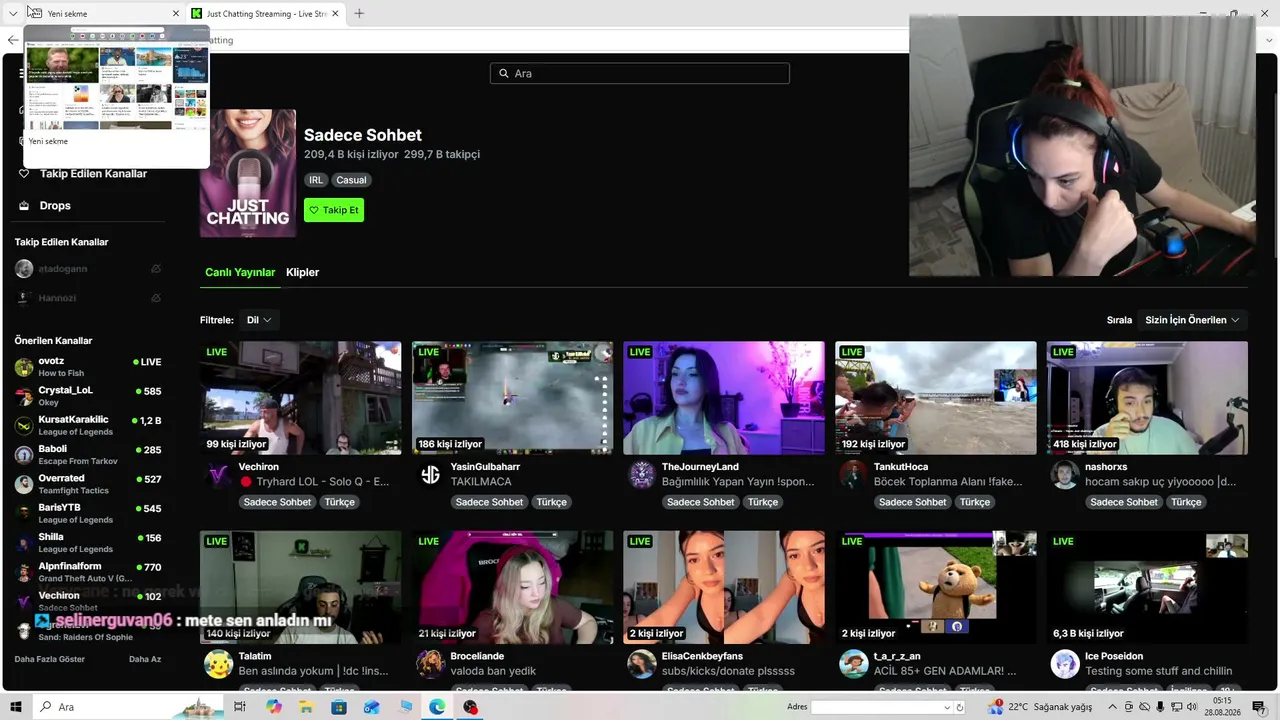
Task: Click the Sadece Sohbet tag under nashorxs
Action: [1124, 502]
